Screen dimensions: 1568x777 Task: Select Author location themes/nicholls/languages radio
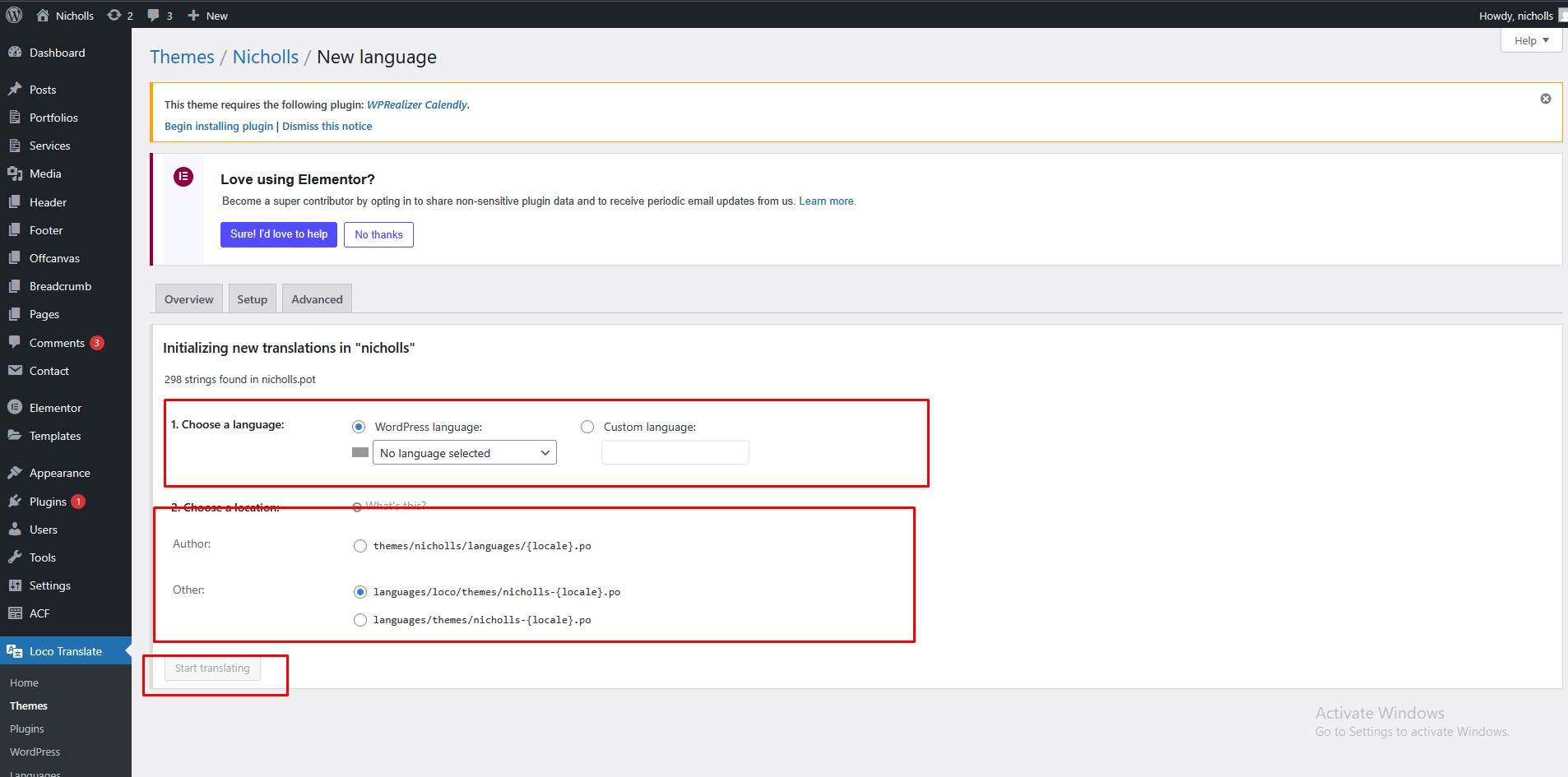point(360,546)
